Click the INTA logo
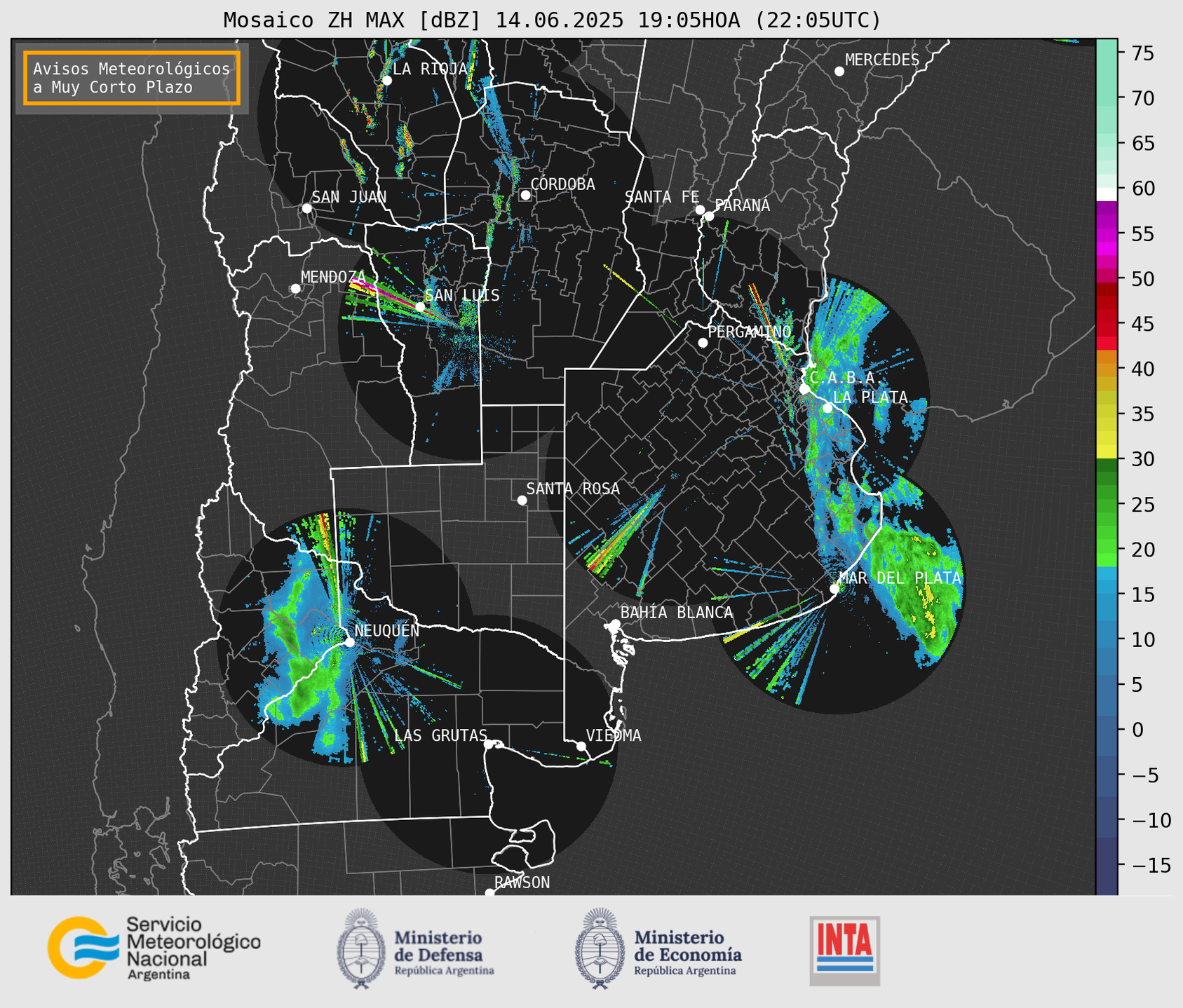The image size is (1183, 1008). (844, 951)
